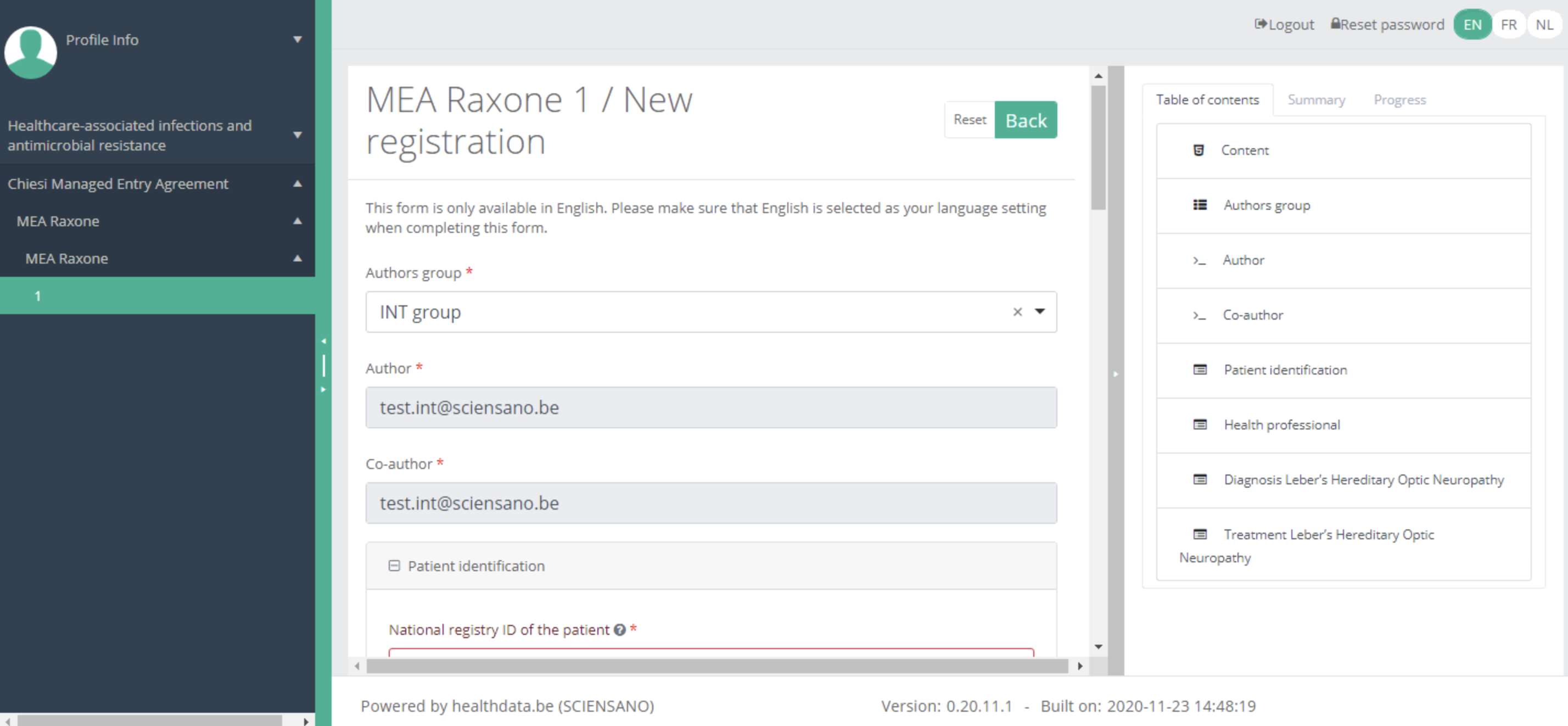The width and height of the screenshot is (1568, 726).
Task: Select sidebar item 1 under MEA Raxone
Action: (x=158, y=296)
